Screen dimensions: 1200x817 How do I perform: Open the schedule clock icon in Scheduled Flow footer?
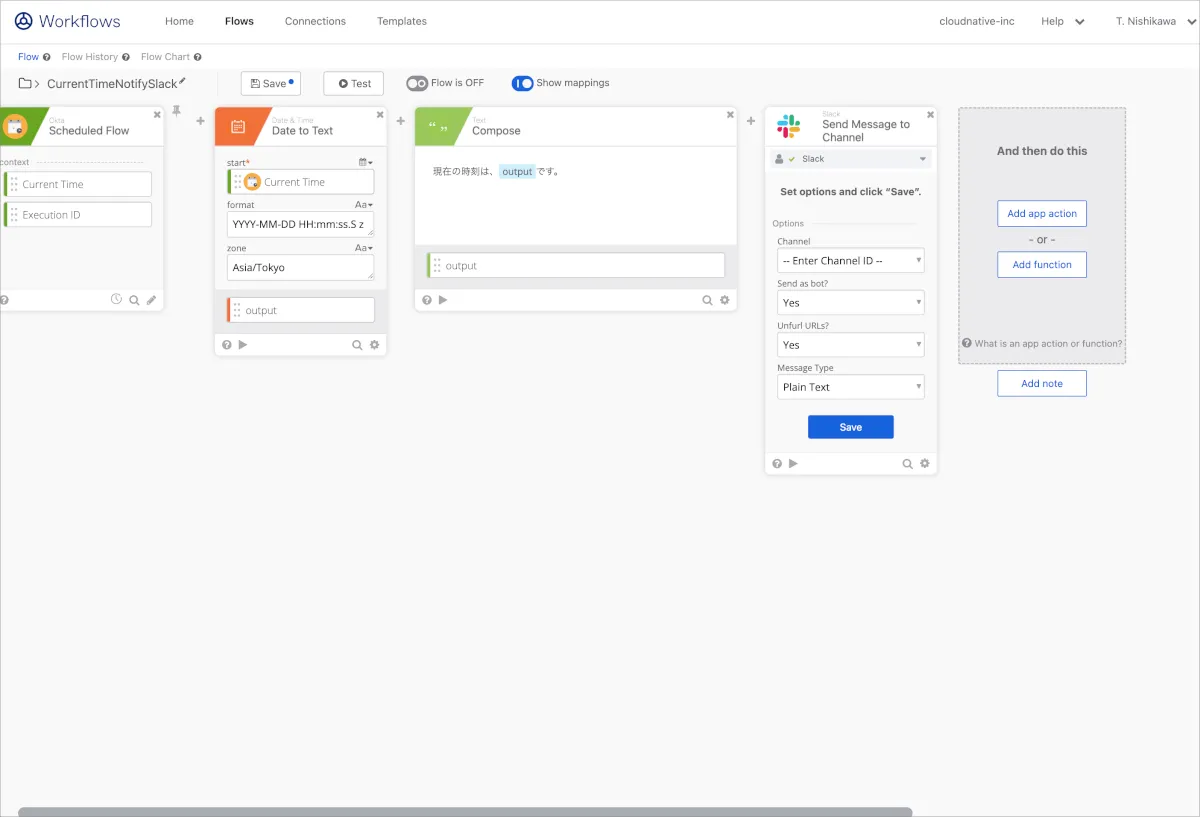pos(116,299)
